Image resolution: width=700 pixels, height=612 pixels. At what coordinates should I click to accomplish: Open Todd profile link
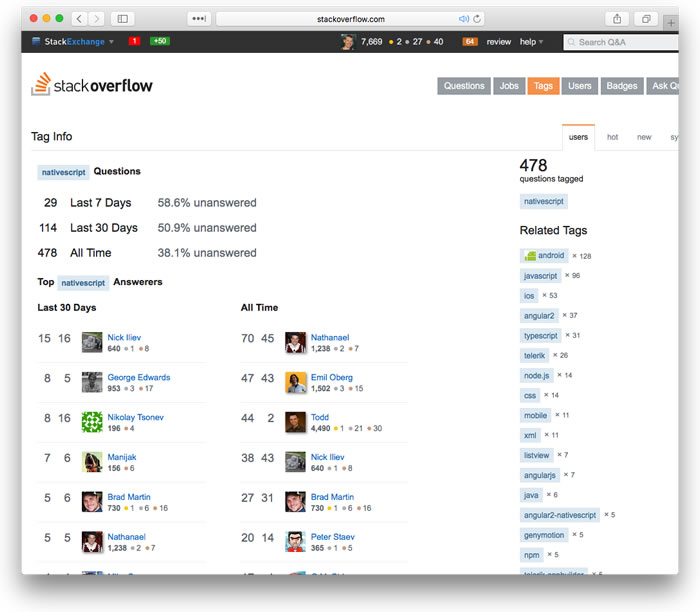point(320,417)
